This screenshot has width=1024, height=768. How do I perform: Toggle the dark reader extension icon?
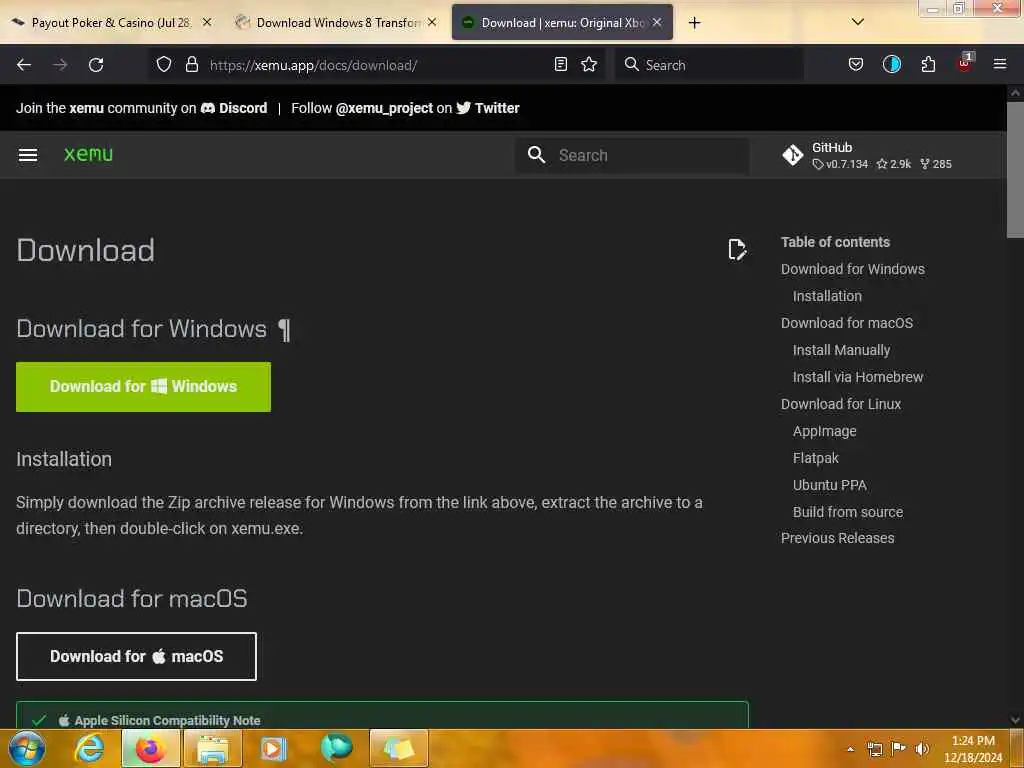891,65
